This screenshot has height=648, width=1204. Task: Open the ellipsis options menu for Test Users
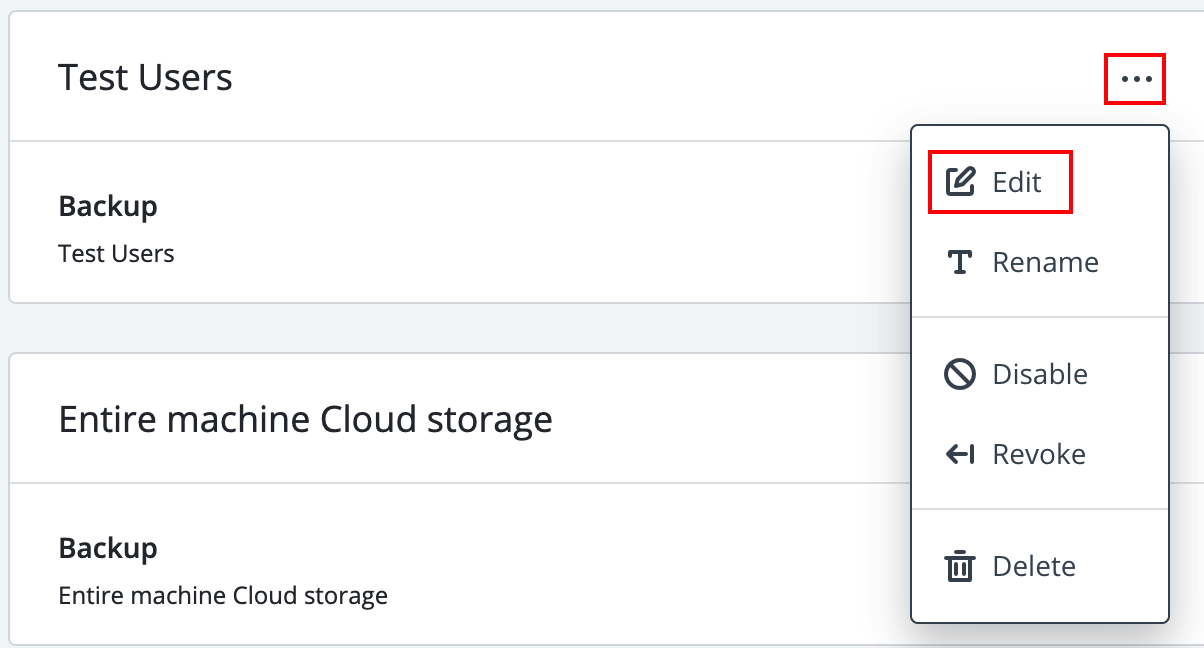pos(1135,79)
